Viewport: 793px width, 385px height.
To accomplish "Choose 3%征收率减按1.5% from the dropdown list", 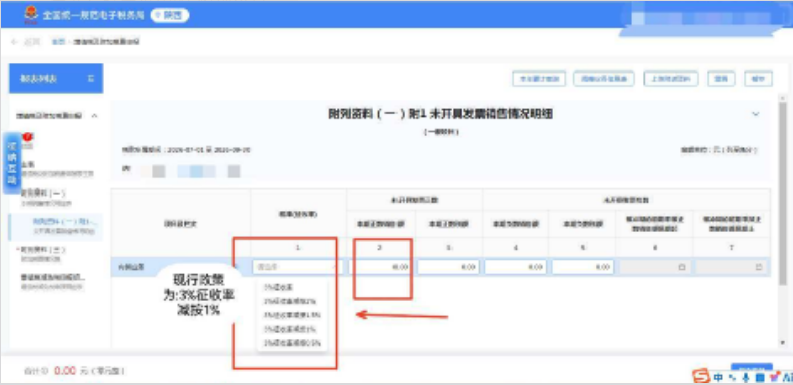I will (x=292, y=315).
